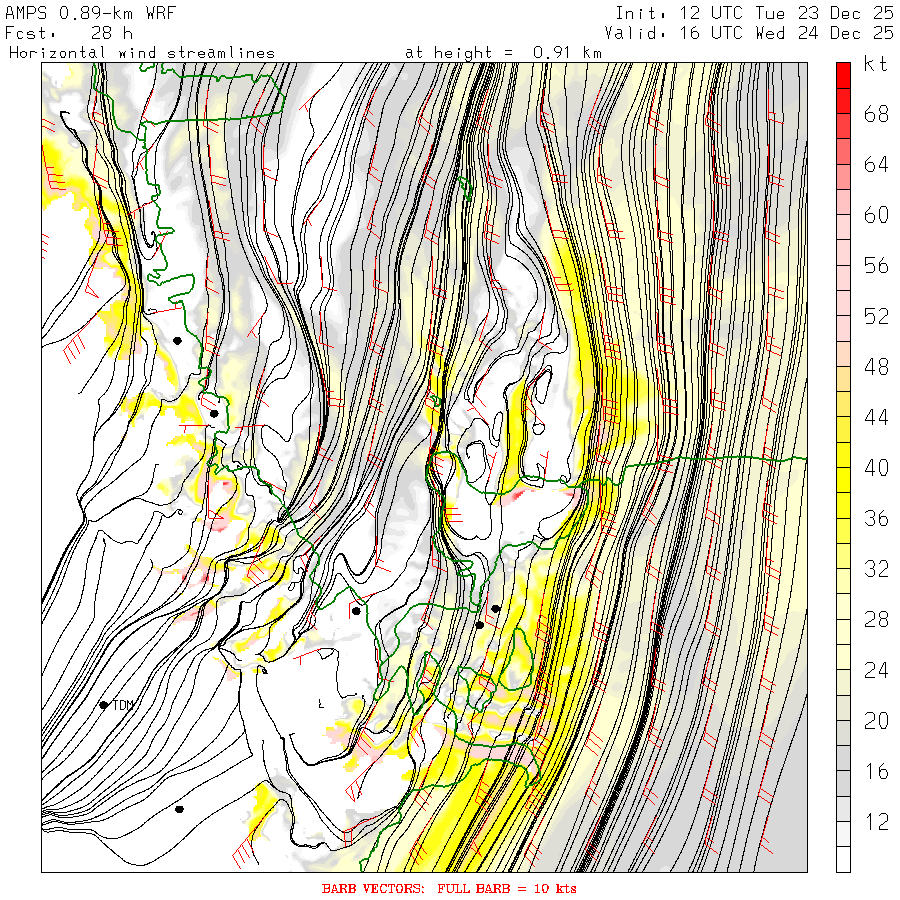900x900 pixels.
Task: Click the '12' label on the colorbar
Action: pyautogui.click(x=876, y=821)
